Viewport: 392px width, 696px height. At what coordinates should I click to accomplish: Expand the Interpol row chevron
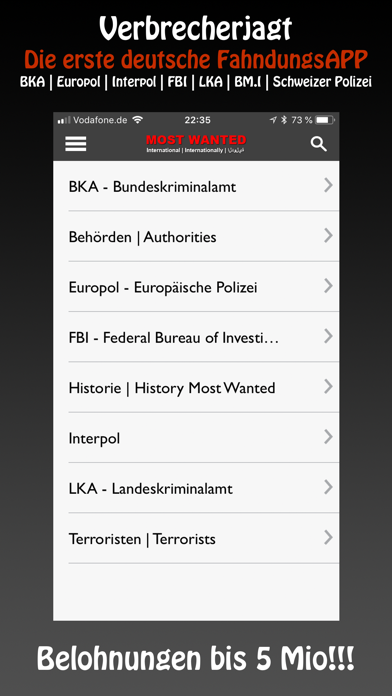[x=328, y=437]
